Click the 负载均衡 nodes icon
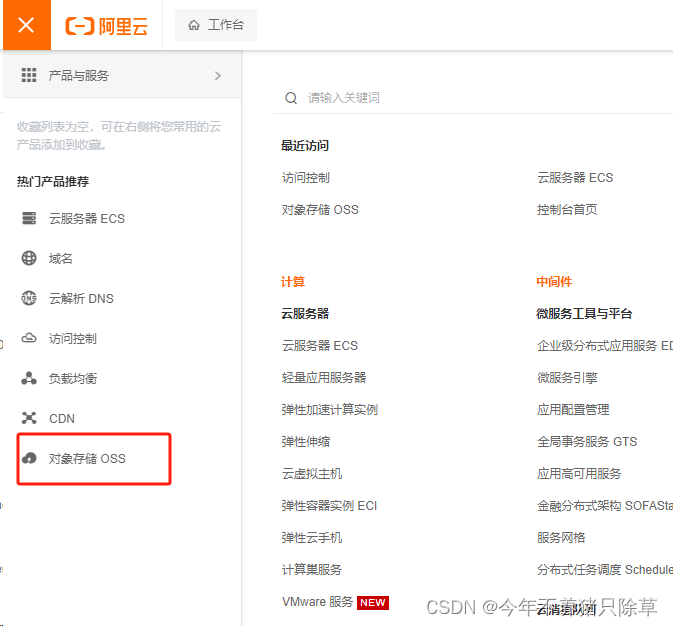The image size is (673, 626). (x=29, y=378)
